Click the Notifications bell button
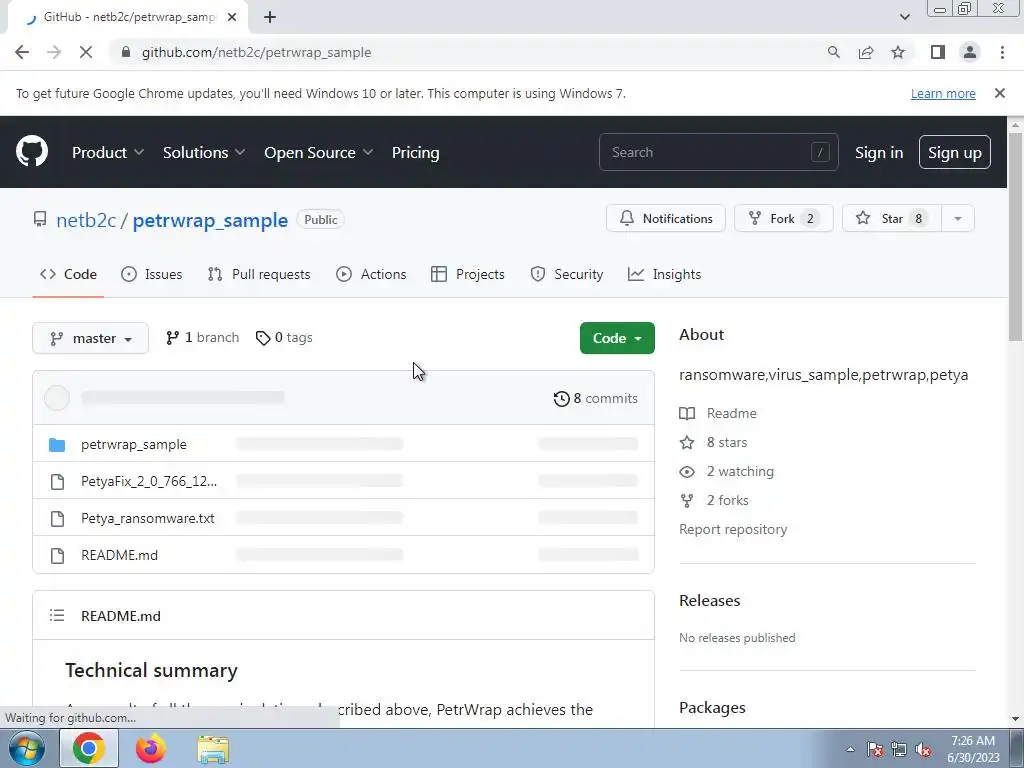 coord(665,219)
